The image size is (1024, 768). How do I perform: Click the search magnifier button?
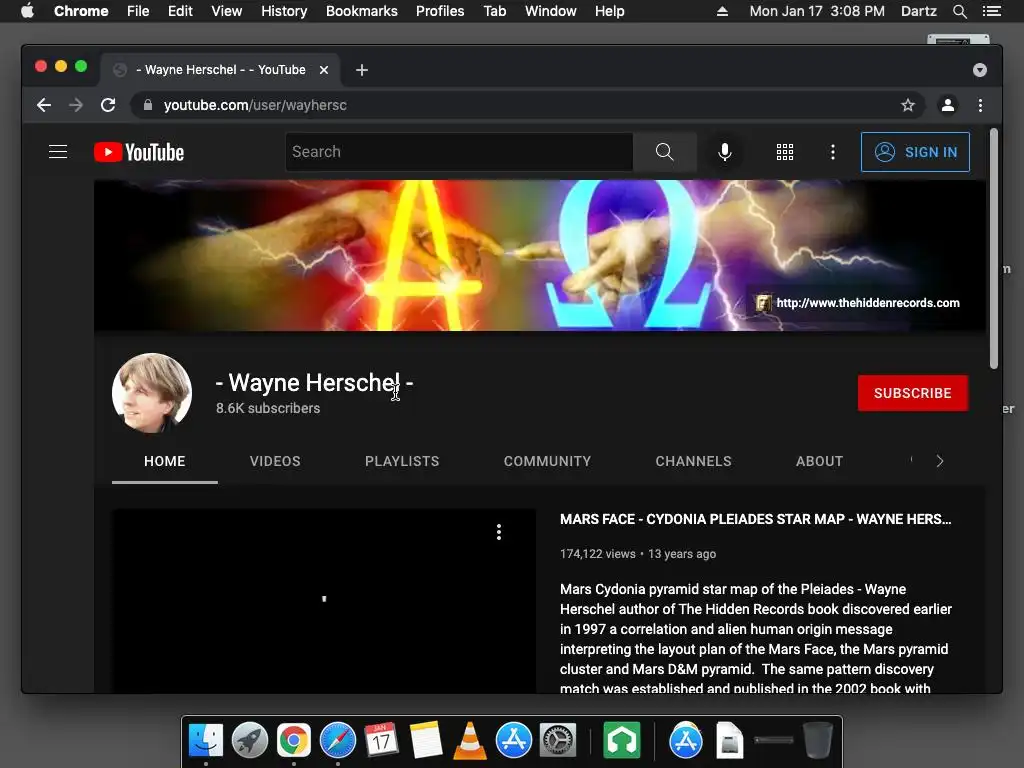664,152
